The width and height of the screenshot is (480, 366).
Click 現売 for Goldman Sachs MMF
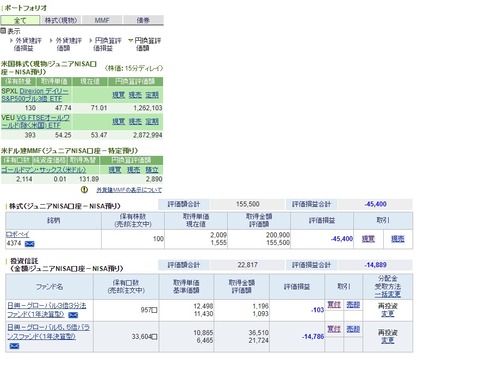tap(134, 170)
